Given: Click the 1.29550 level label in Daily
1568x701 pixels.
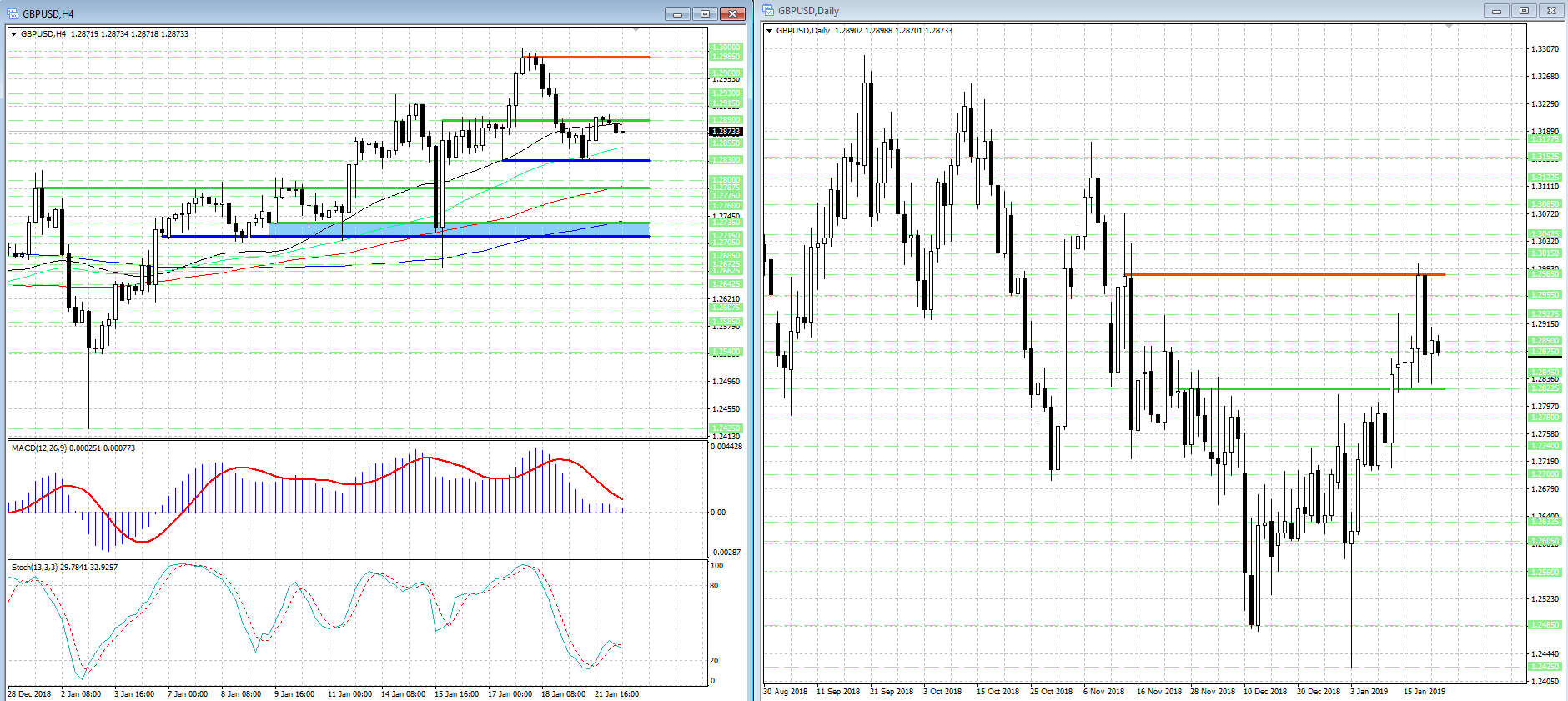Looking at the screenshot, I should point(1545,295).
